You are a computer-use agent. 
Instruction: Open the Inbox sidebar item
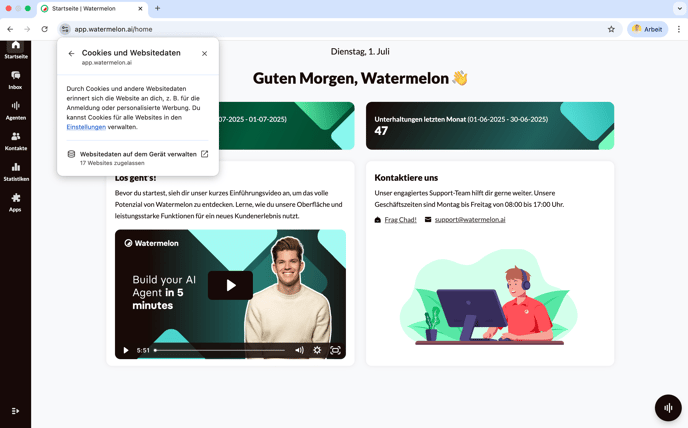pos(15,80)
